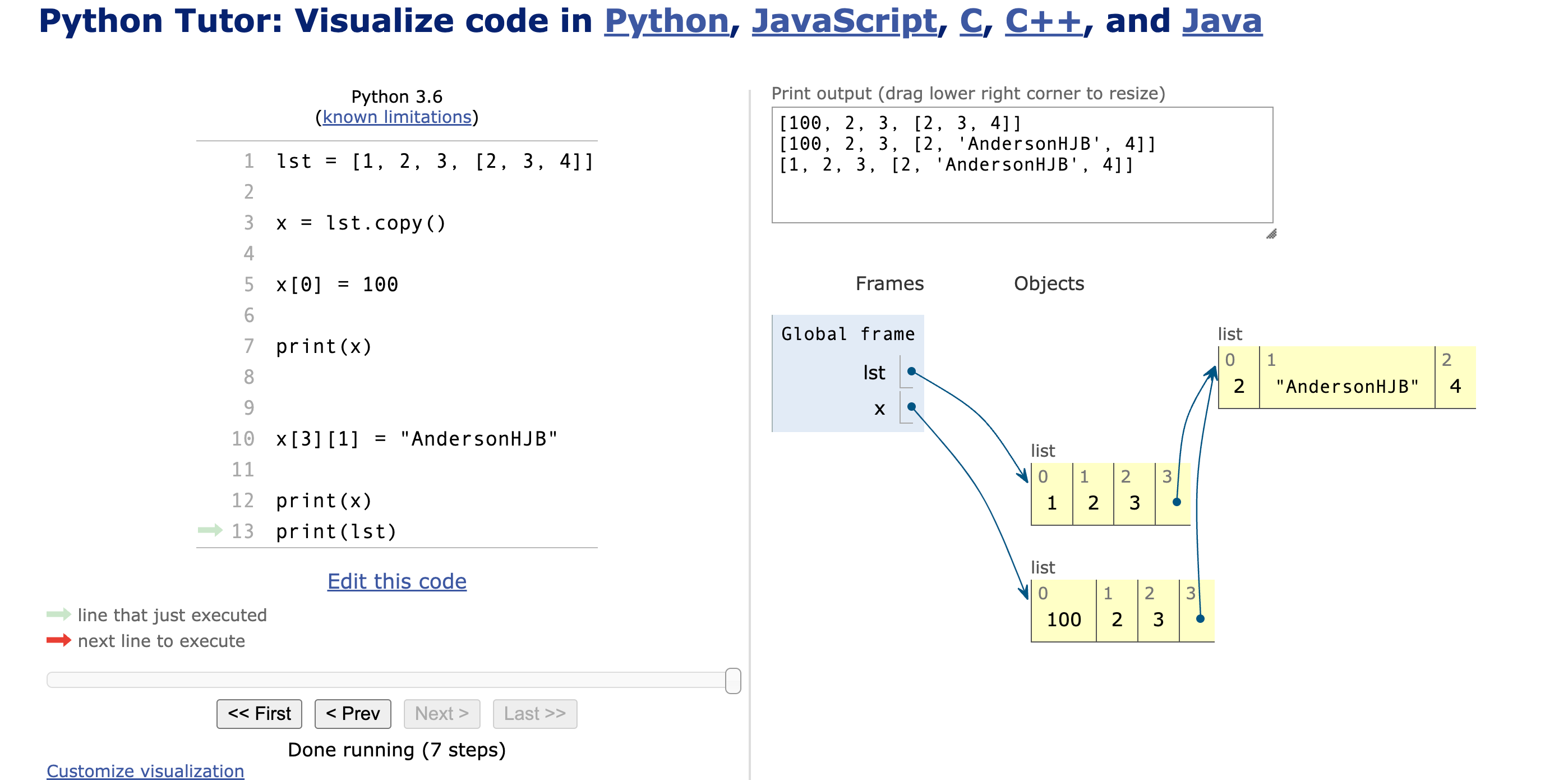Viewport: 1568px width, 780px height.
Task: Click the 'x' variable in Global frame
Action: click(x=879, y=409)
